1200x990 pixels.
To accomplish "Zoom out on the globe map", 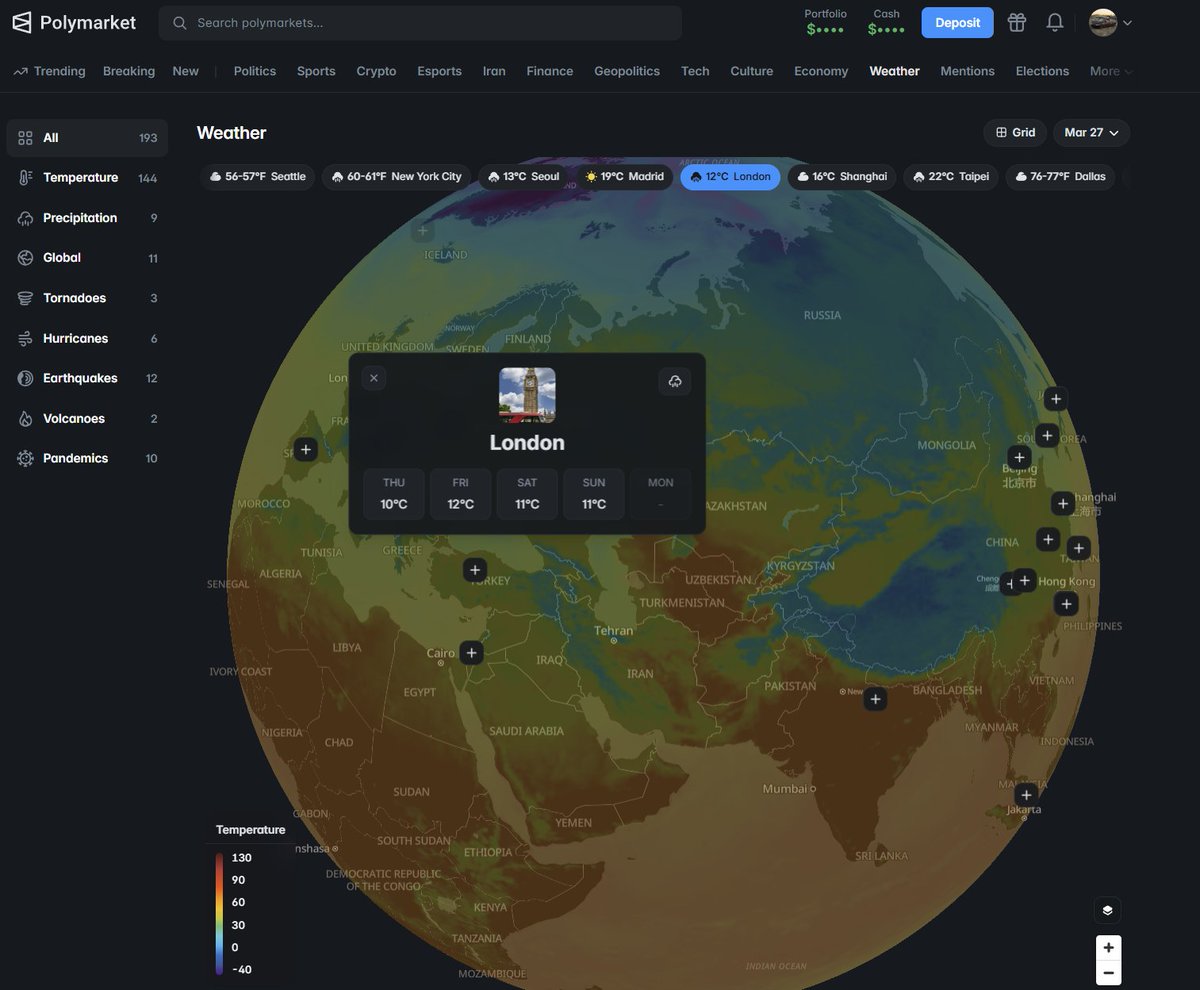I will (x=1108, y=973).
